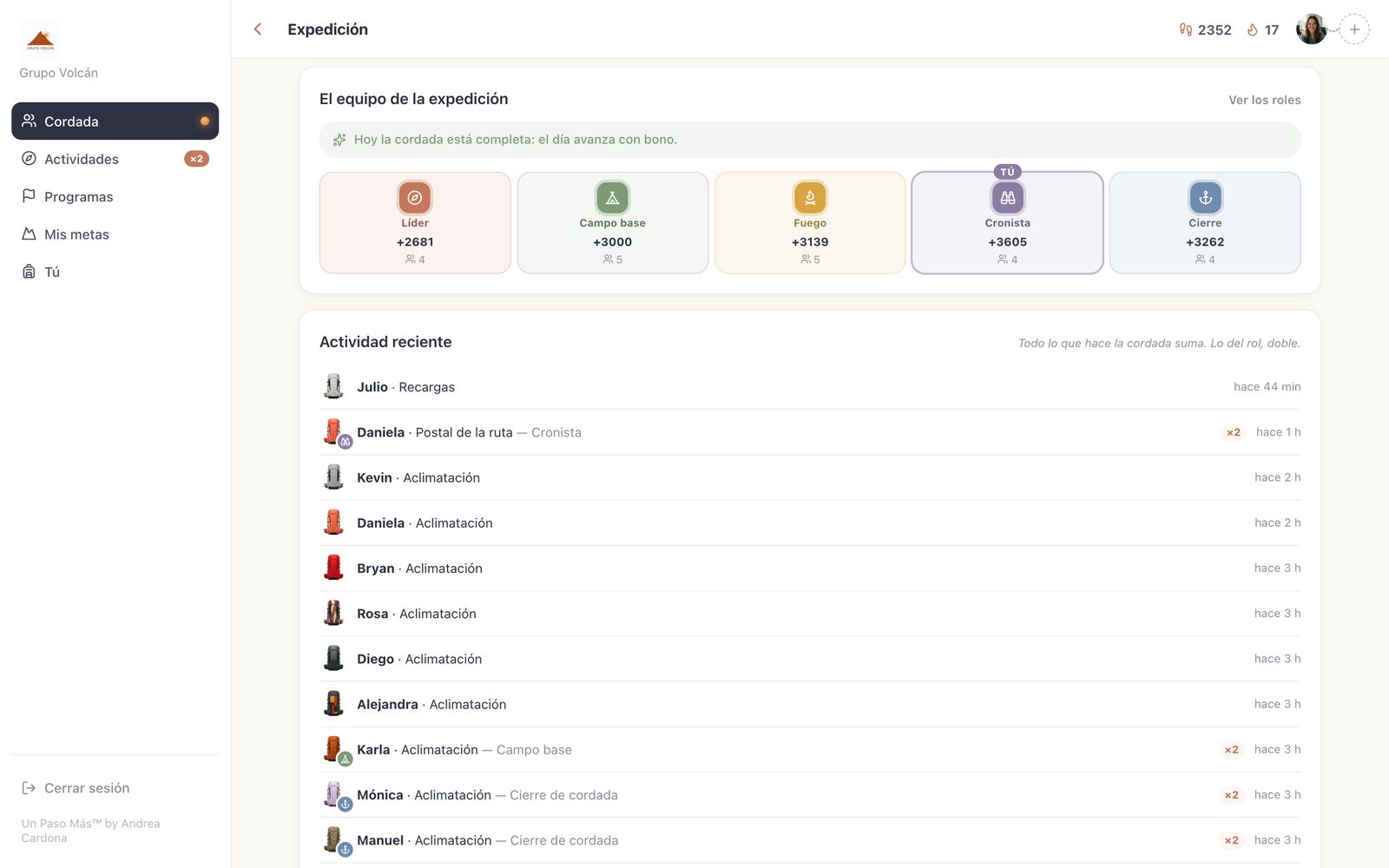Click the ×2 badge on Karla's row
1389x868 pixels.
click(1231, 750)
